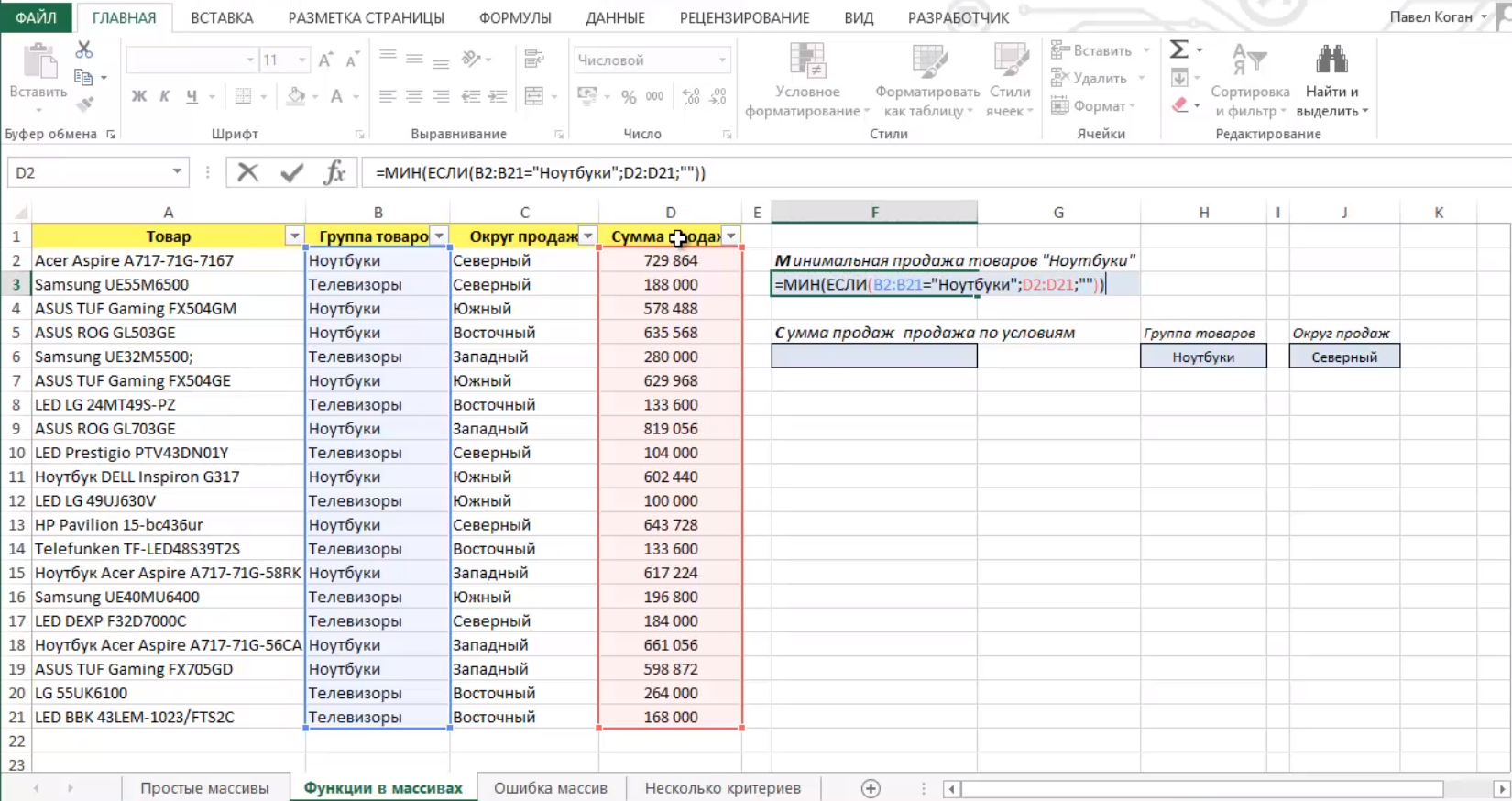The image size is (1512, 801).
Task: Open the font size dropdown
Action: click(x=301, y=60)
